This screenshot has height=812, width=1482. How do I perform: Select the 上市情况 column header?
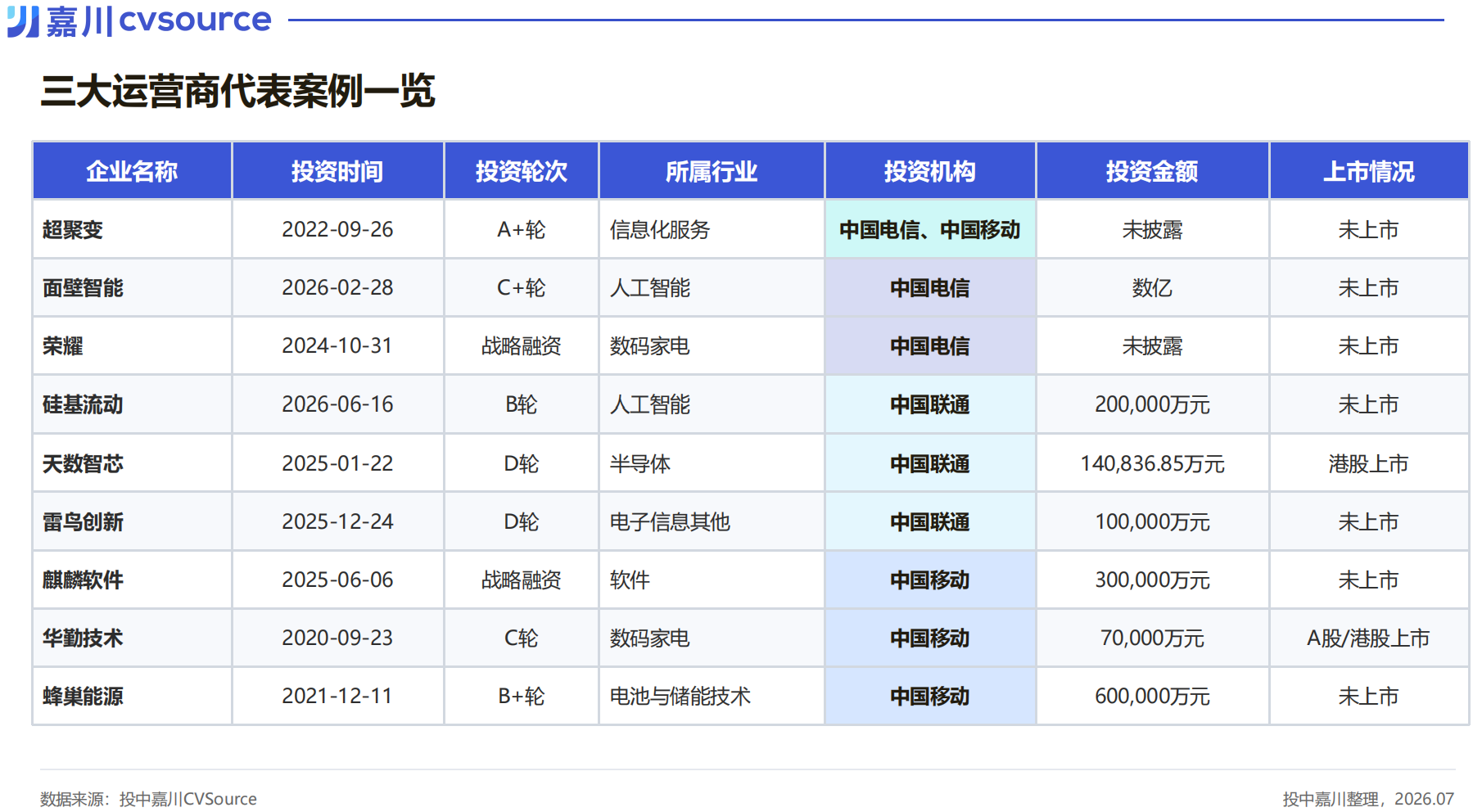(1369, 171)
